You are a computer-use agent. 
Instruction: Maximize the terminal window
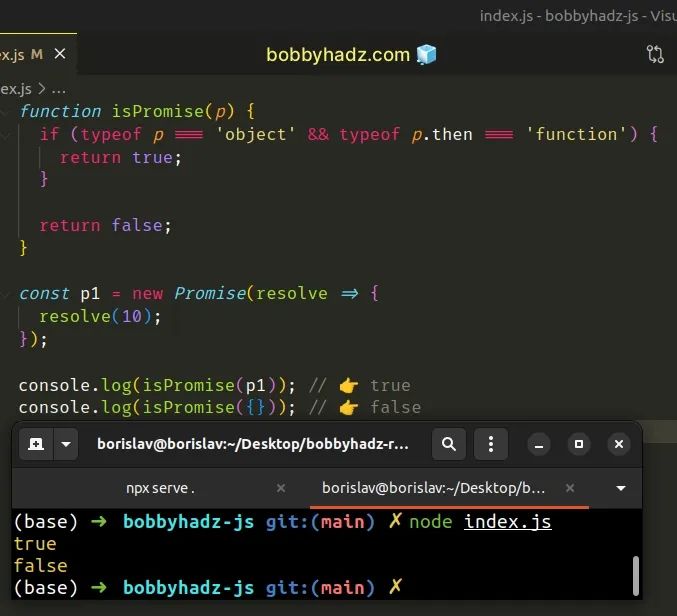point(579,444)
